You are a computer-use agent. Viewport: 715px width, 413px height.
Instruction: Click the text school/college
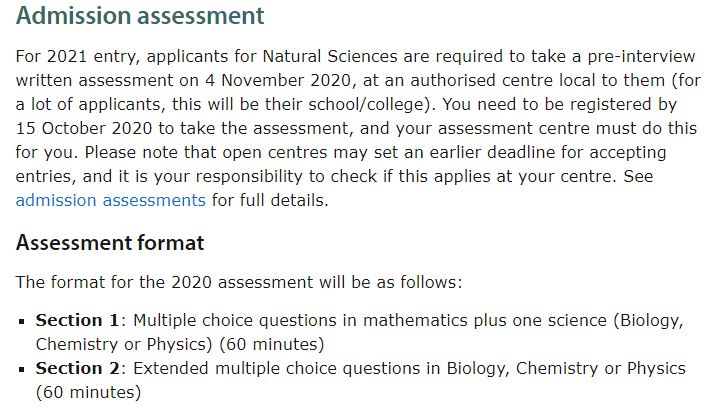click(369, 104)
